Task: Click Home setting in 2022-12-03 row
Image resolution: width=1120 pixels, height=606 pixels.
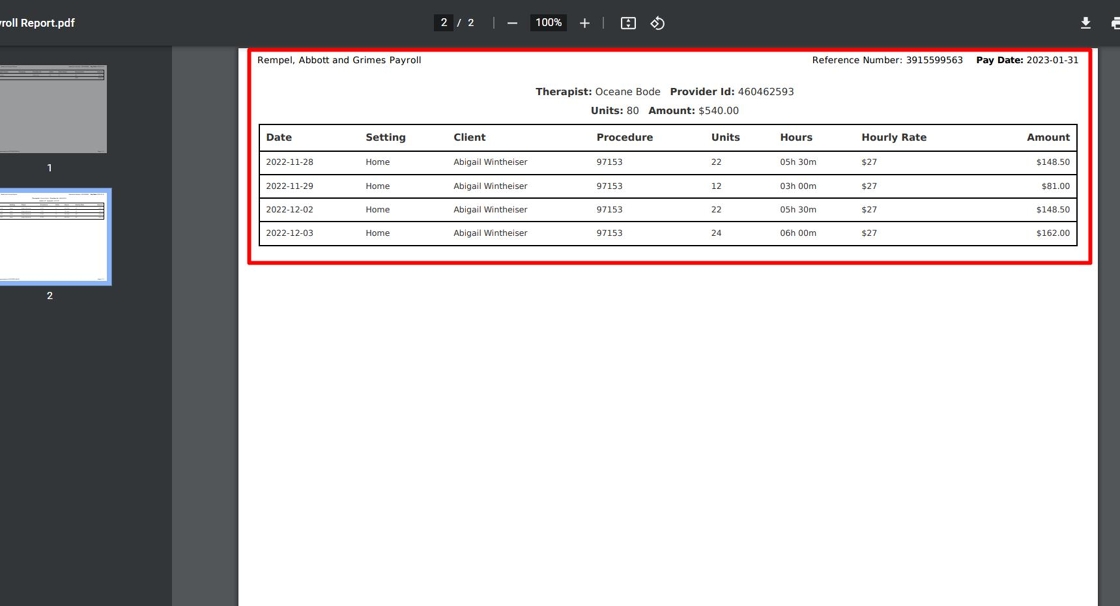Action: click(378, 233)
